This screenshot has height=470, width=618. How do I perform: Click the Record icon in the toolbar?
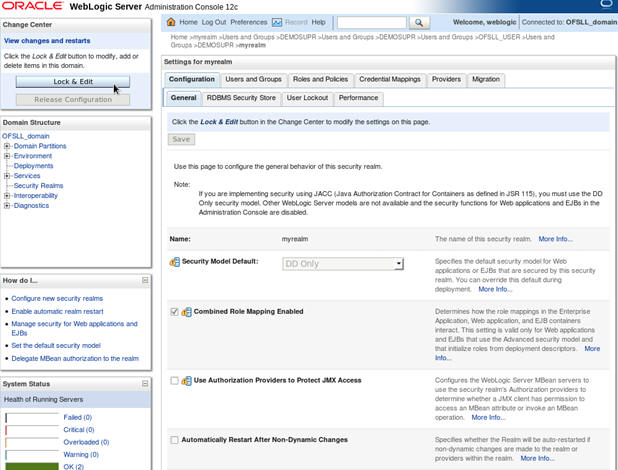[x=277, y=22]
